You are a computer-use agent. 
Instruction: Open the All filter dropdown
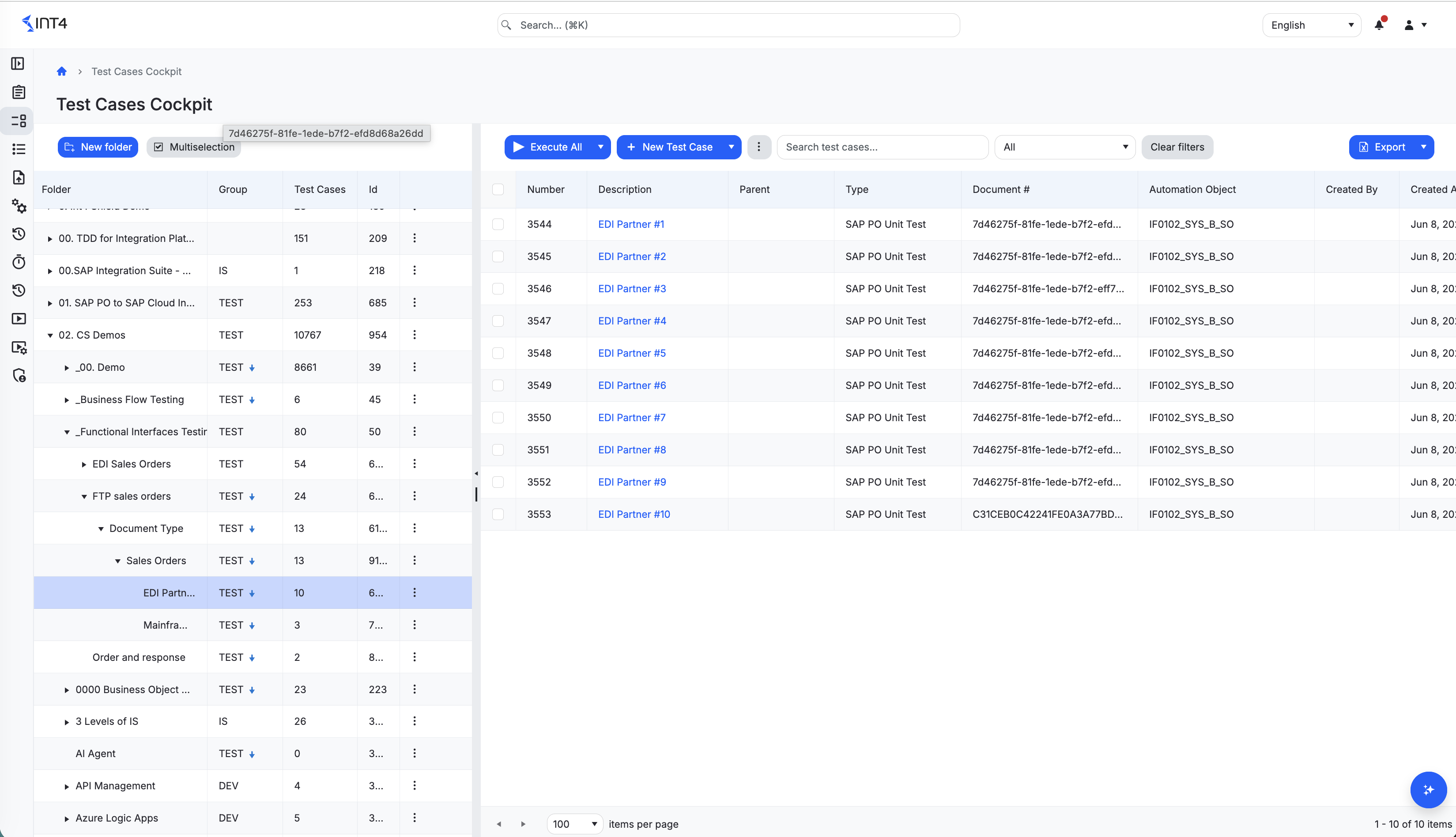(1064, 147)
